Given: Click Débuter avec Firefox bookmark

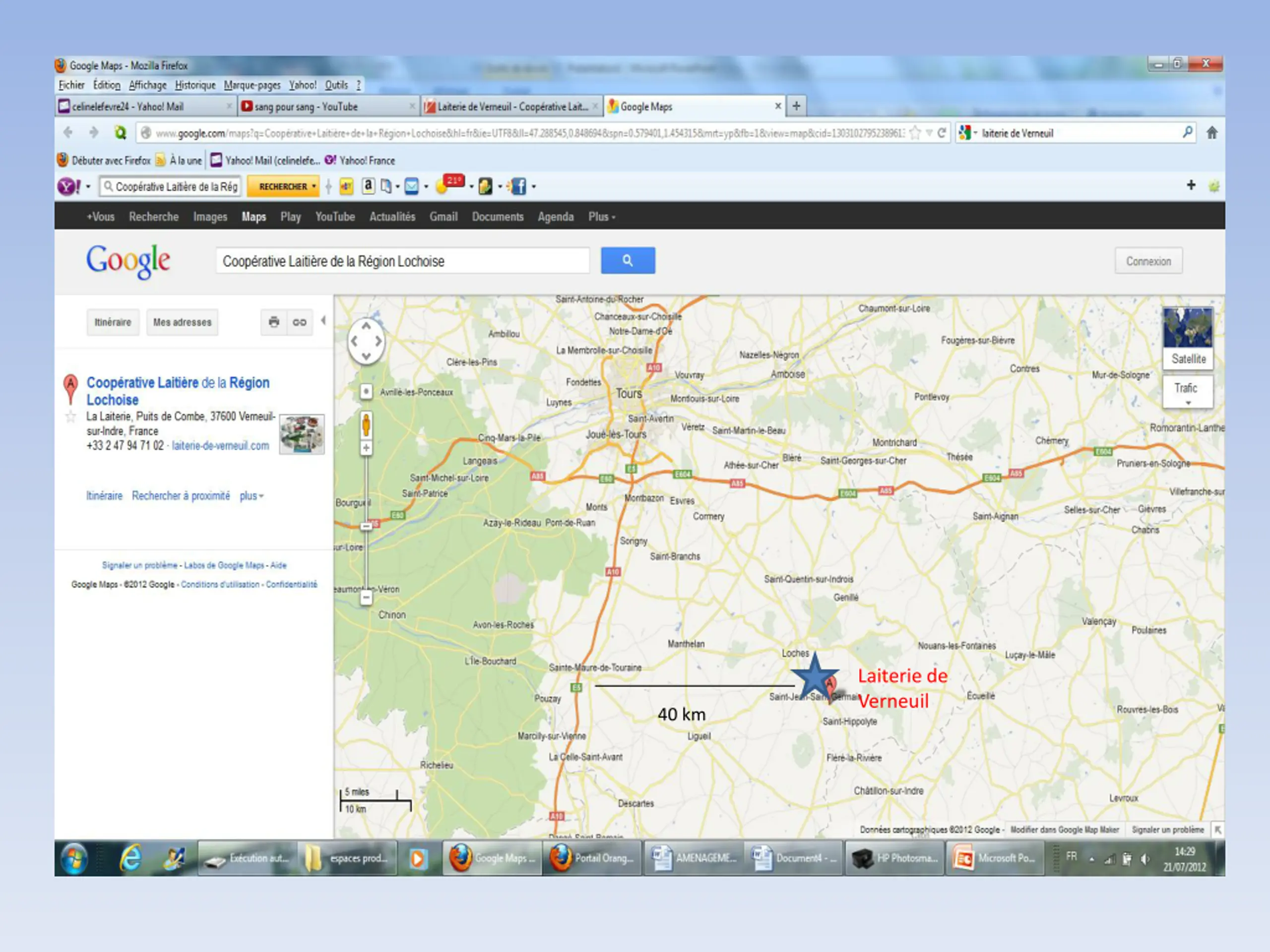Looking at the screenshot, I should (105, 160).
